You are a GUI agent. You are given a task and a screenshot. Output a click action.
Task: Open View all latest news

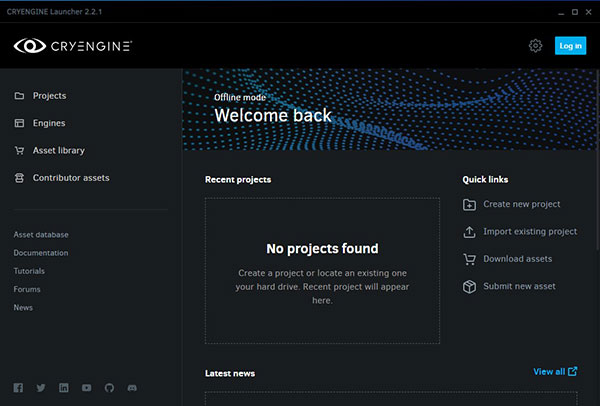point(555,372)
